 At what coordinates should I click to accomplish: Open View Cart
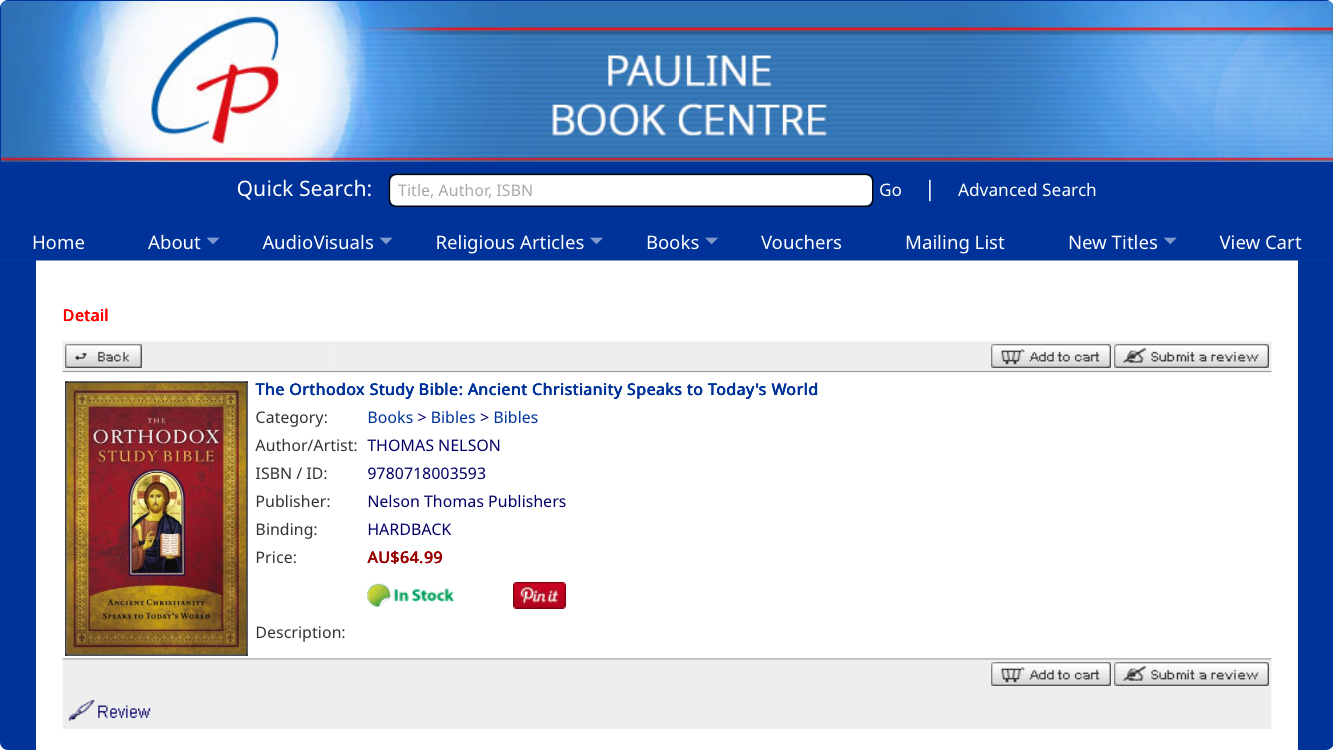click(x=1260, y=242)
